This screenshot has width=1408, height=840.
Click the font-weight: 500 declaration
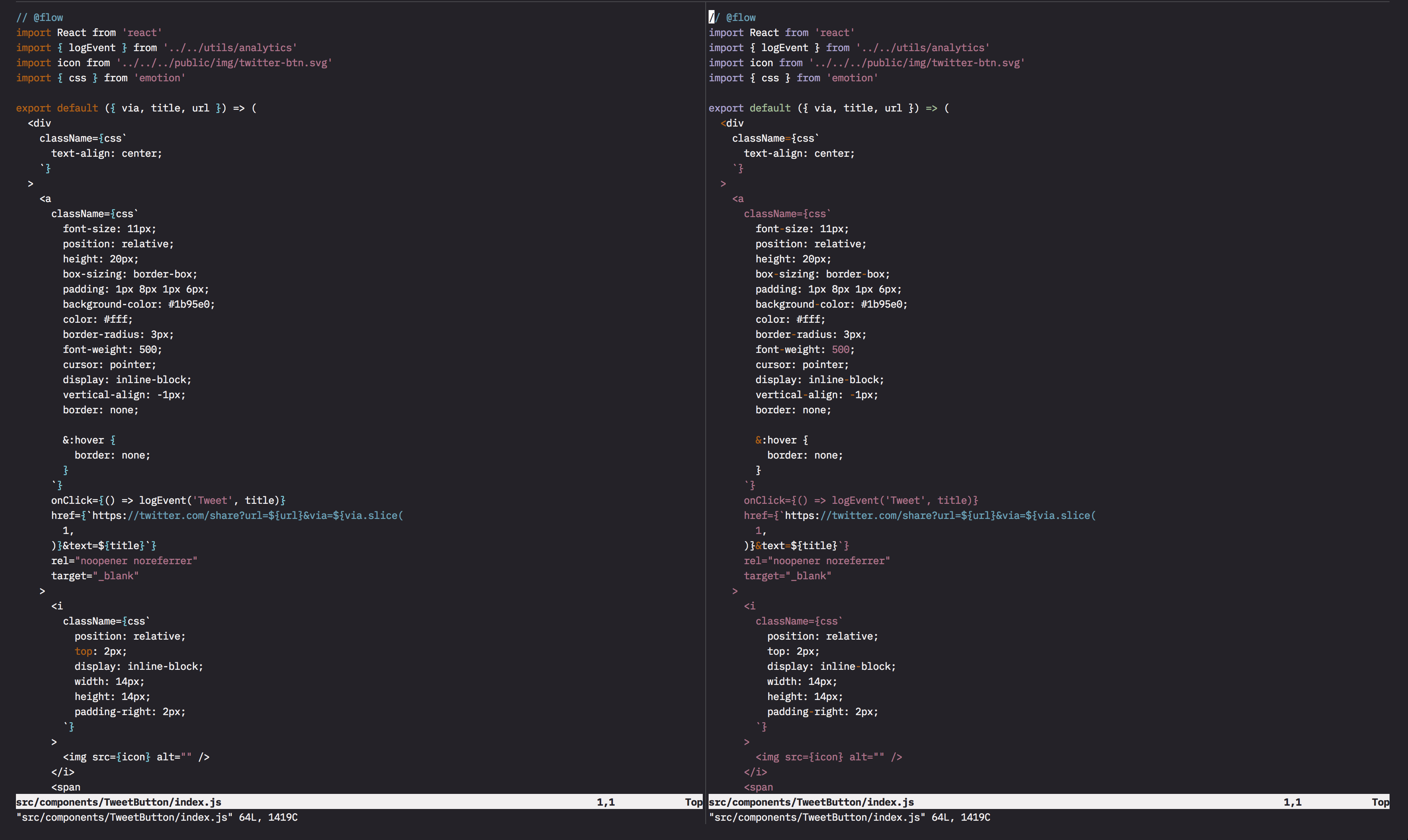coord(112,349)
